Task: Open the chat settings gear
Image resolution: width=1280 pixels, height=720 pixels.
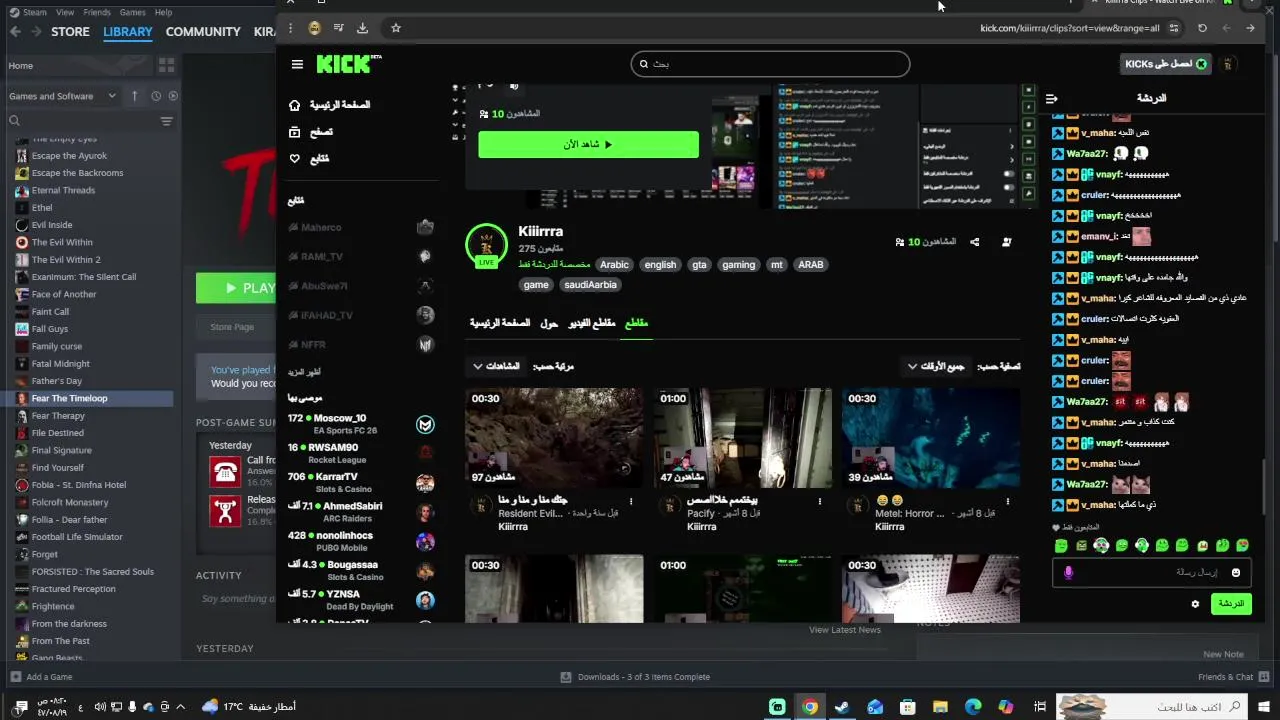Action: point(1195,604)
